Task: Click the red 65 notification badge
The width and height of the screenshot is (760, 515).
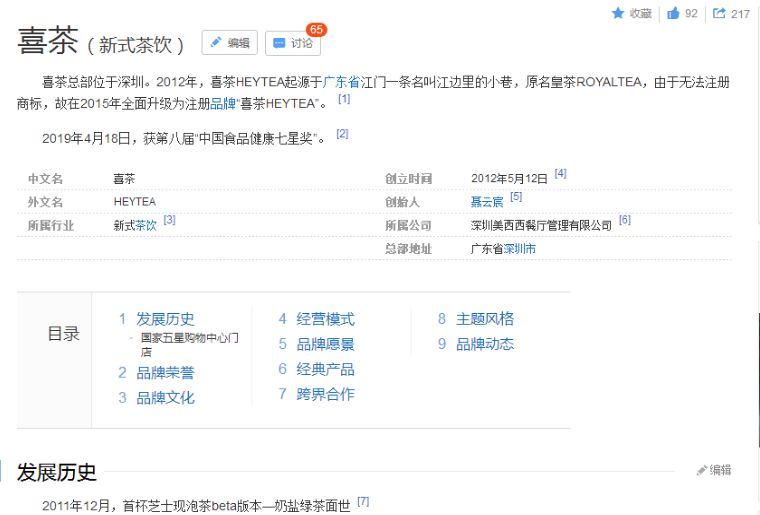Action: pos(317,30)
